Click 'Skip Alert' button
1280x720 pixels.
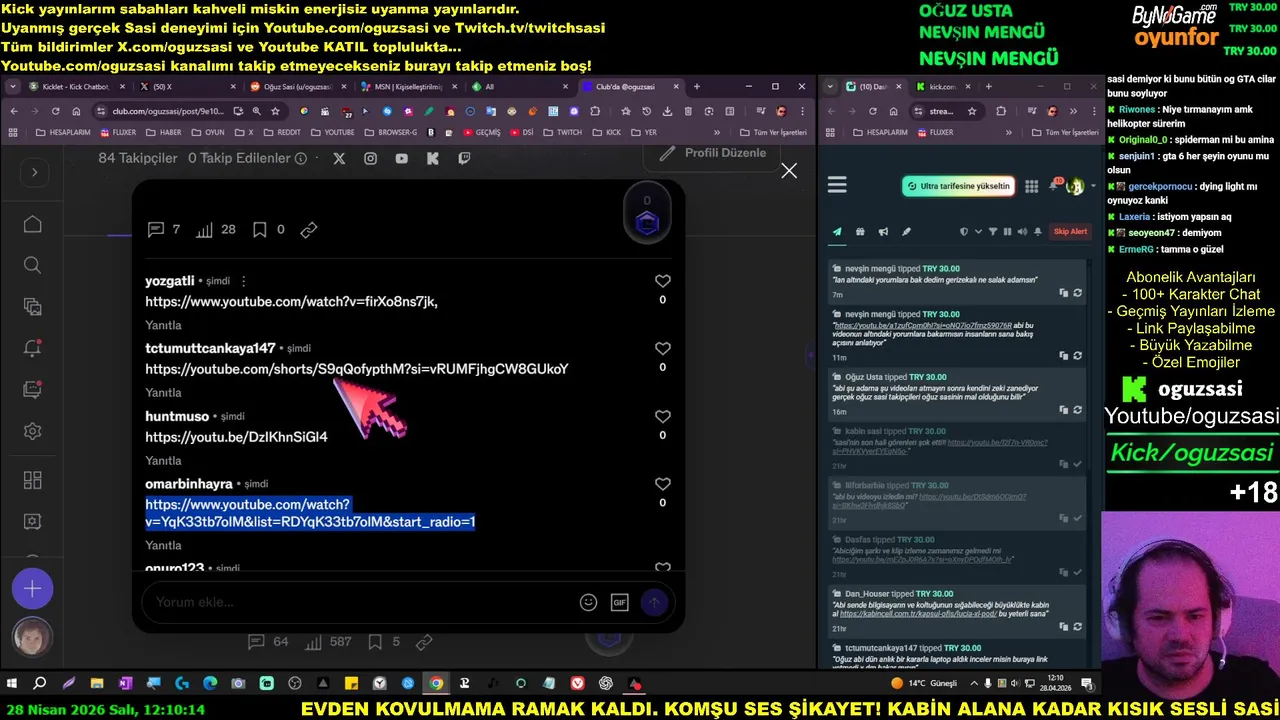1070,232
